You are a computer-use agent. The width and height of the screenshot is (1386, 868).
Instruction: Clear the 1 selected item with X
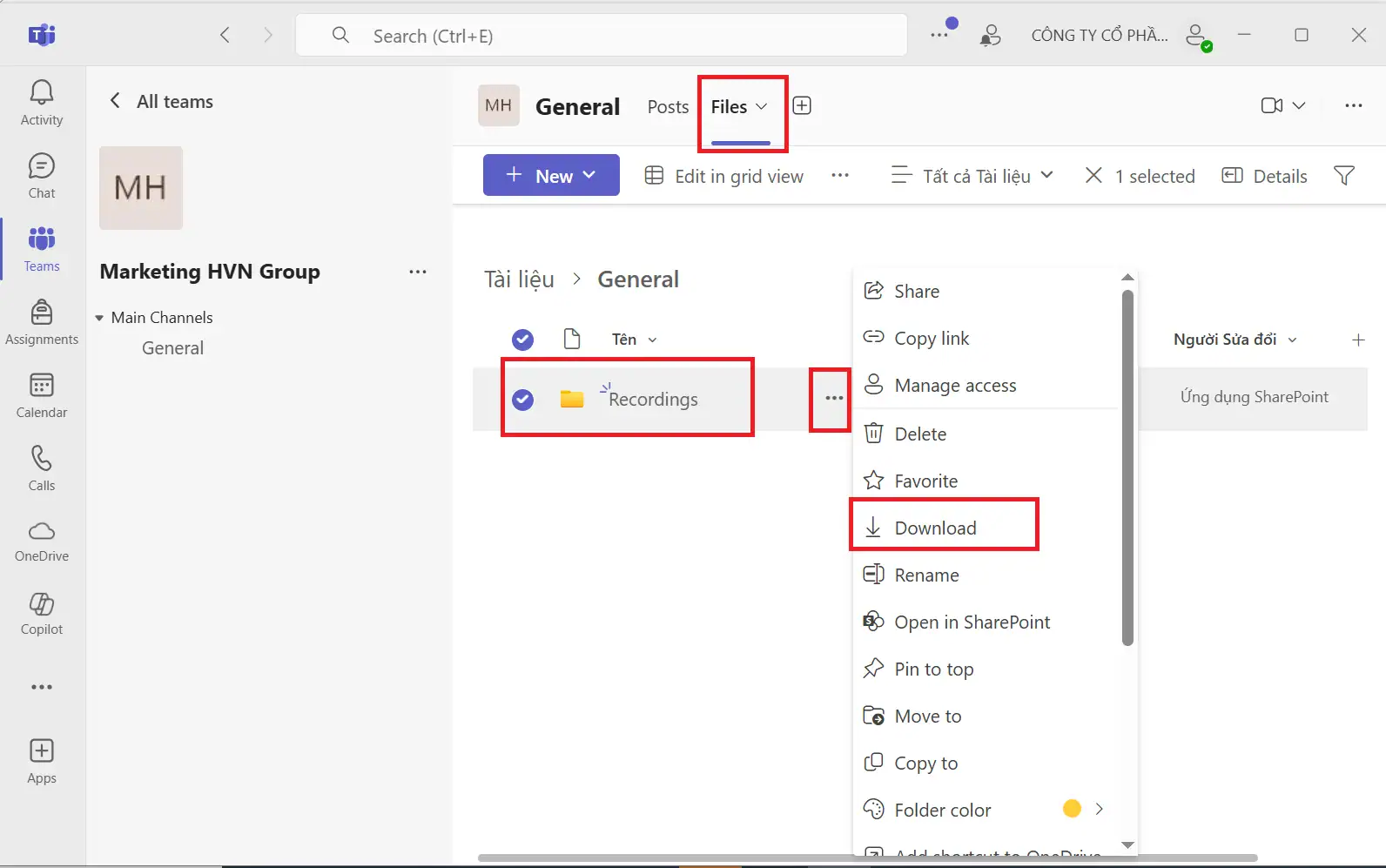click(x=1093, y=176)
